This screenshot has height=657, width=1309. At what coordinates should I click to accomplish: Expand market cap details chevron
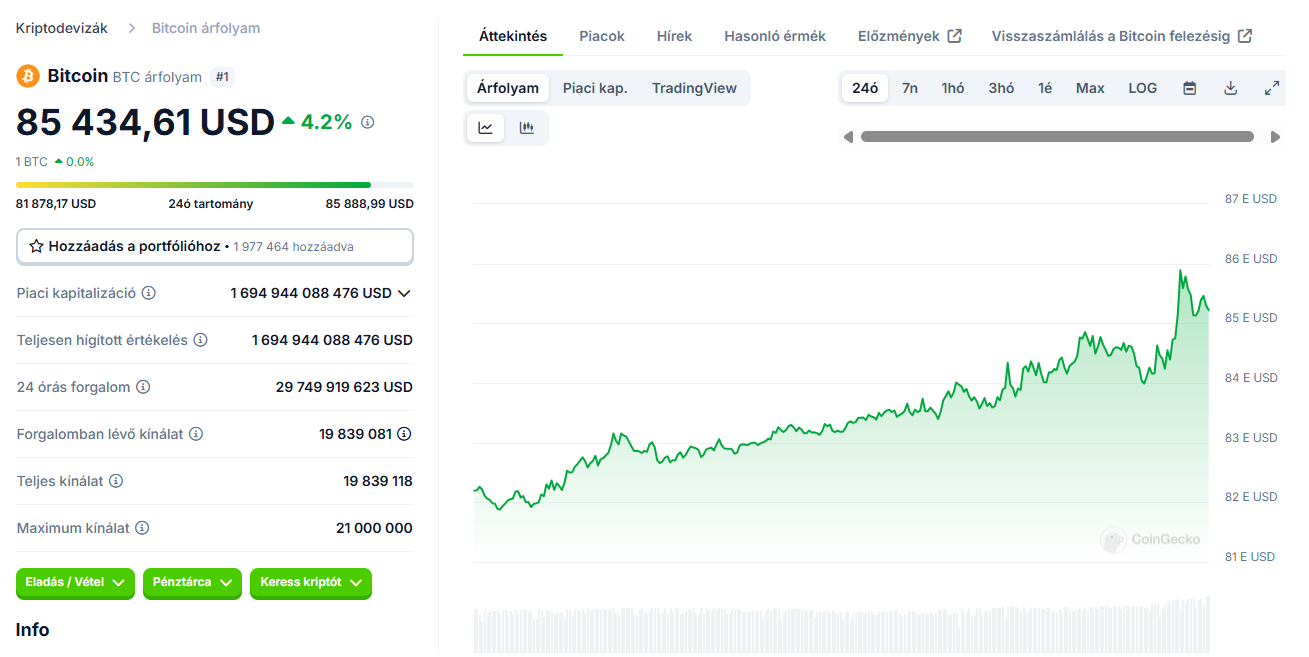(404, 293)
